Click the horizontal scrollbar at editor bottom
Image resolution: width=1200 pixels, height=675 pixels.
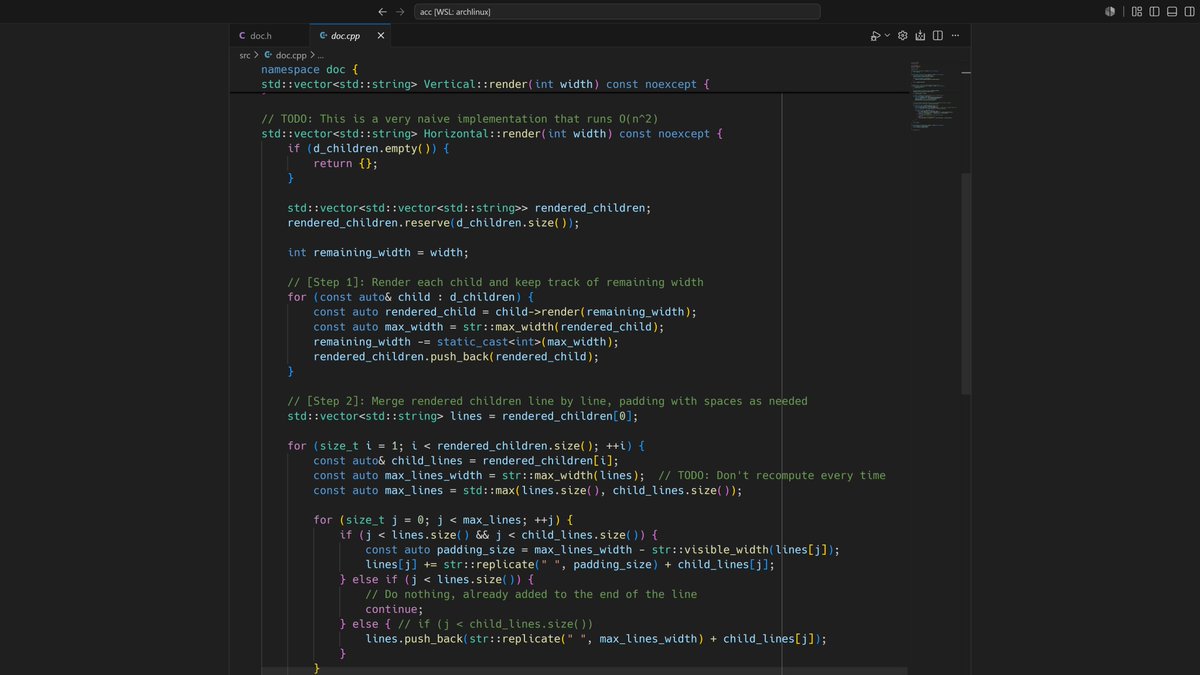[584, 671]
